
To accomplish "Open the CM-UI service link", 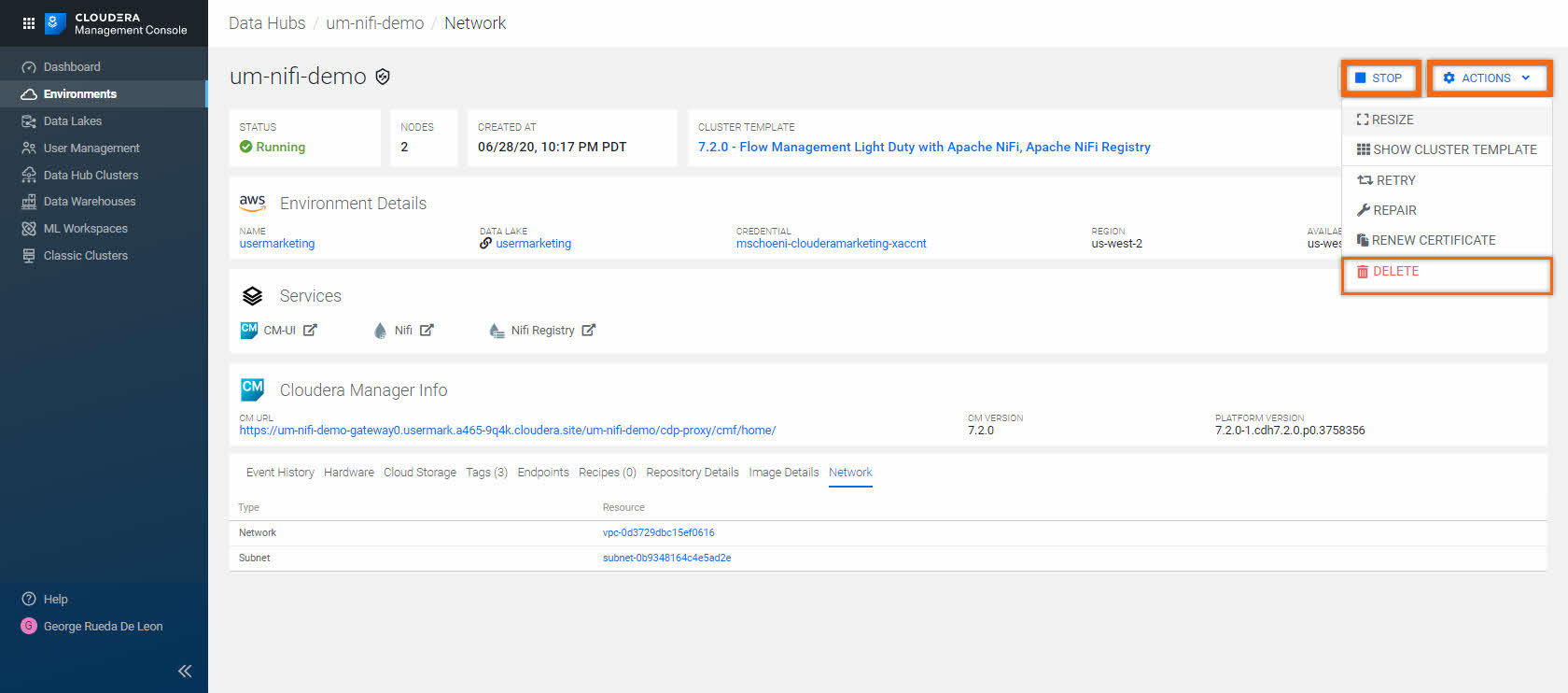I will [279, 331].
